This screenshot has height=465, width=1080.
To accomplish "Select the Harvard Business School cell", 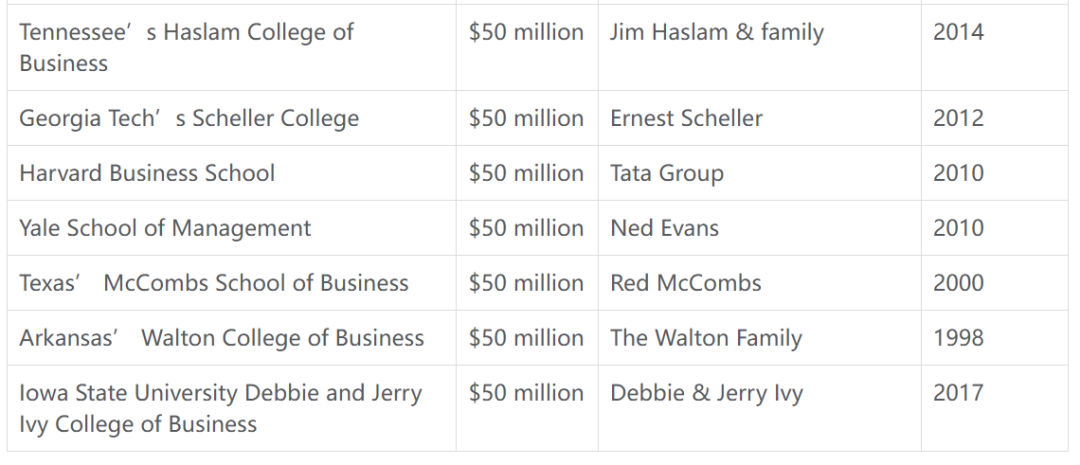I will (231, 173).
